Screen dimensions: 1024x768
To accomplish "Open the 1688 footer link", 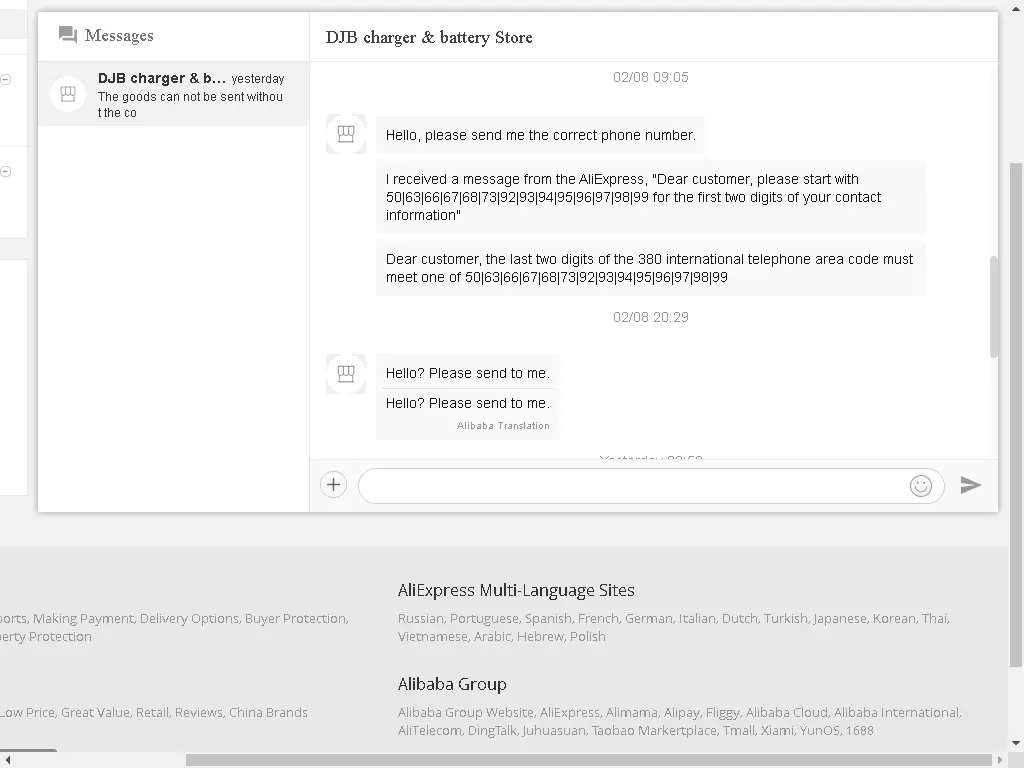I will (x=859, y=731).
